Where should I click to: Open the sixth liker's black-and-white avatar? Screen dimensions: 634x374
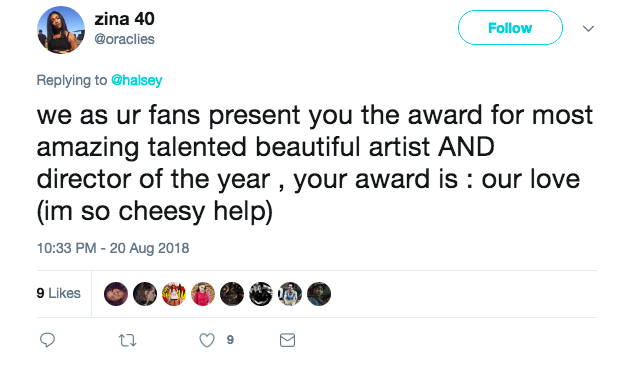point(261,294)
